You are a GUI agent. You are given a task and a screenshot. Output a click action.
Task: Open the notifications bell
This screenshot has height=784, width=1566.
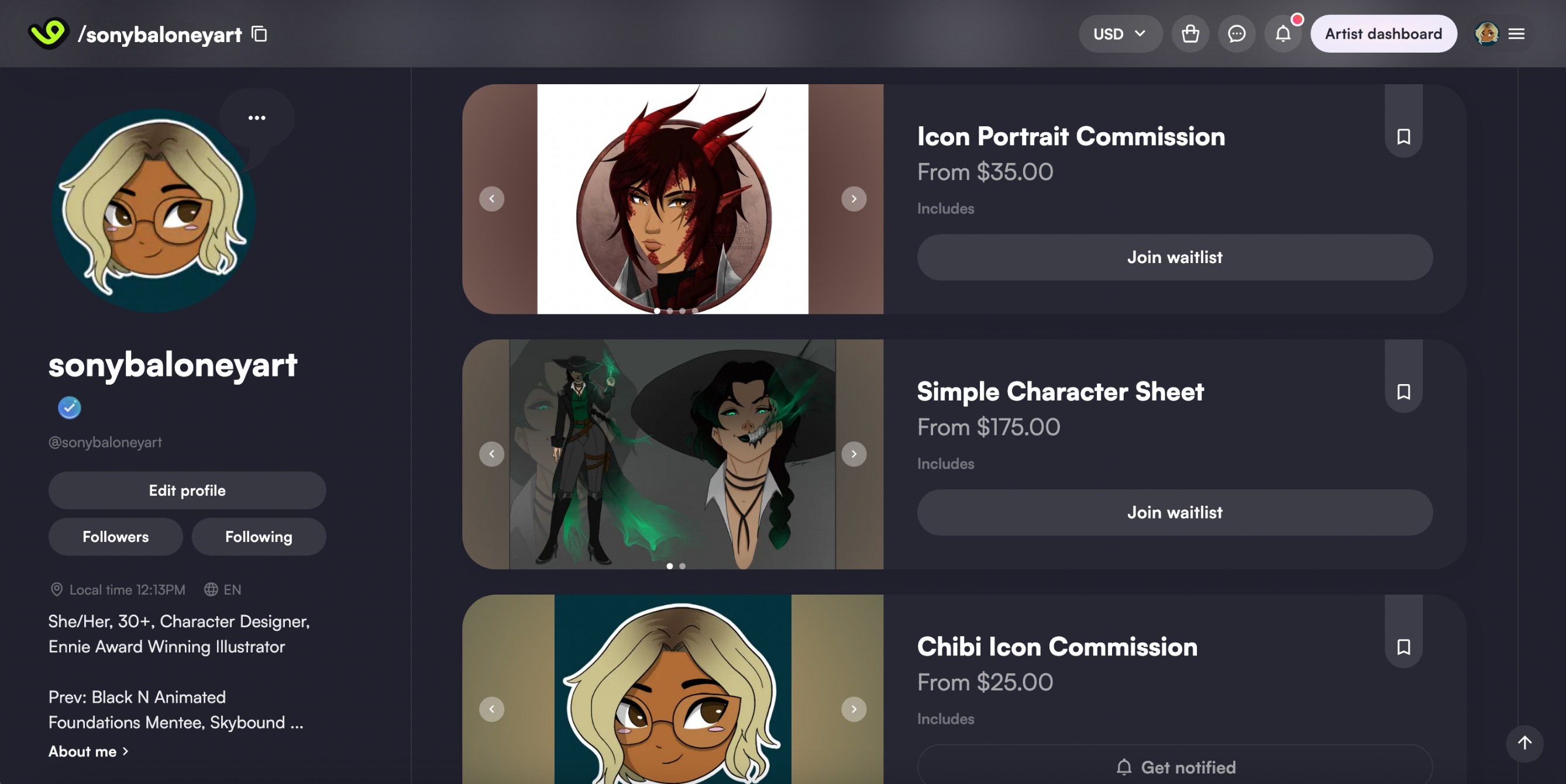pos(1283,33)
